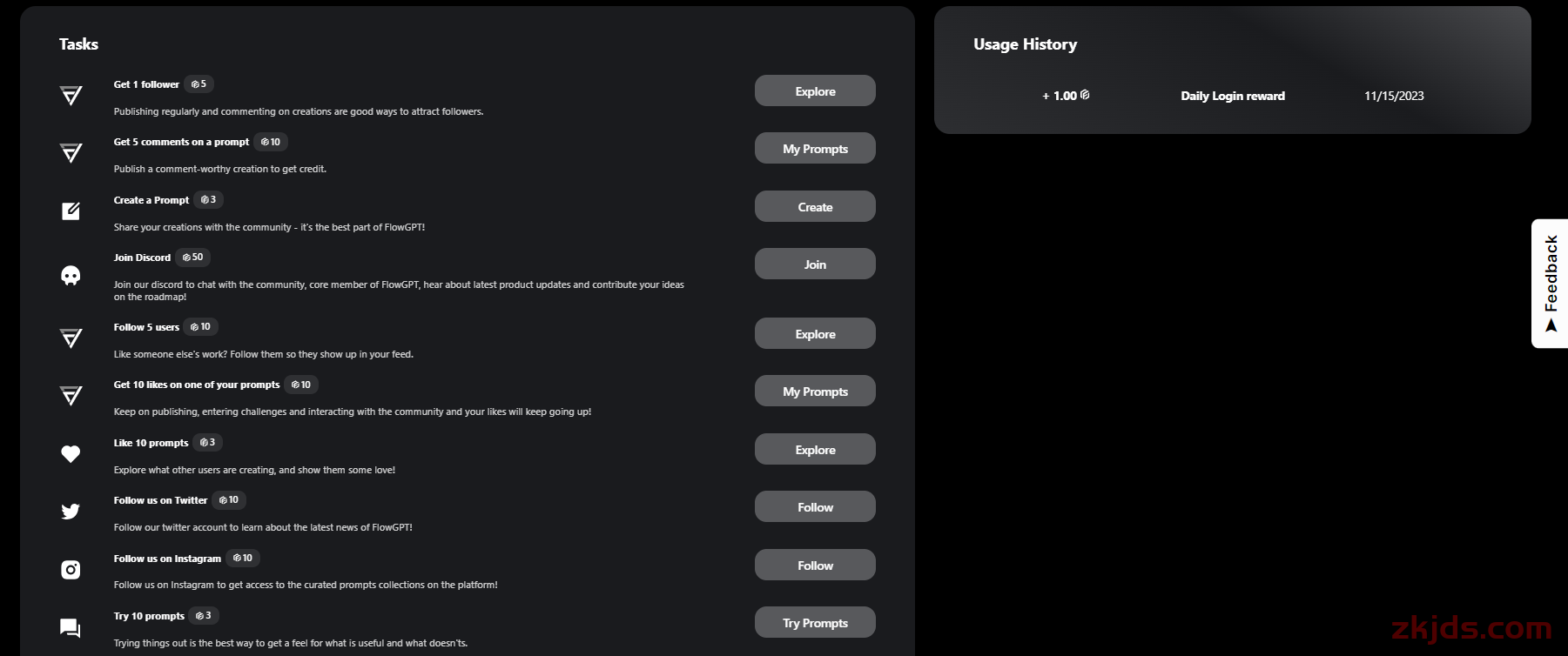Click the Instagram camera icon
The image size is (1568, 656).
pyautogui.click(x=71, y=570)
